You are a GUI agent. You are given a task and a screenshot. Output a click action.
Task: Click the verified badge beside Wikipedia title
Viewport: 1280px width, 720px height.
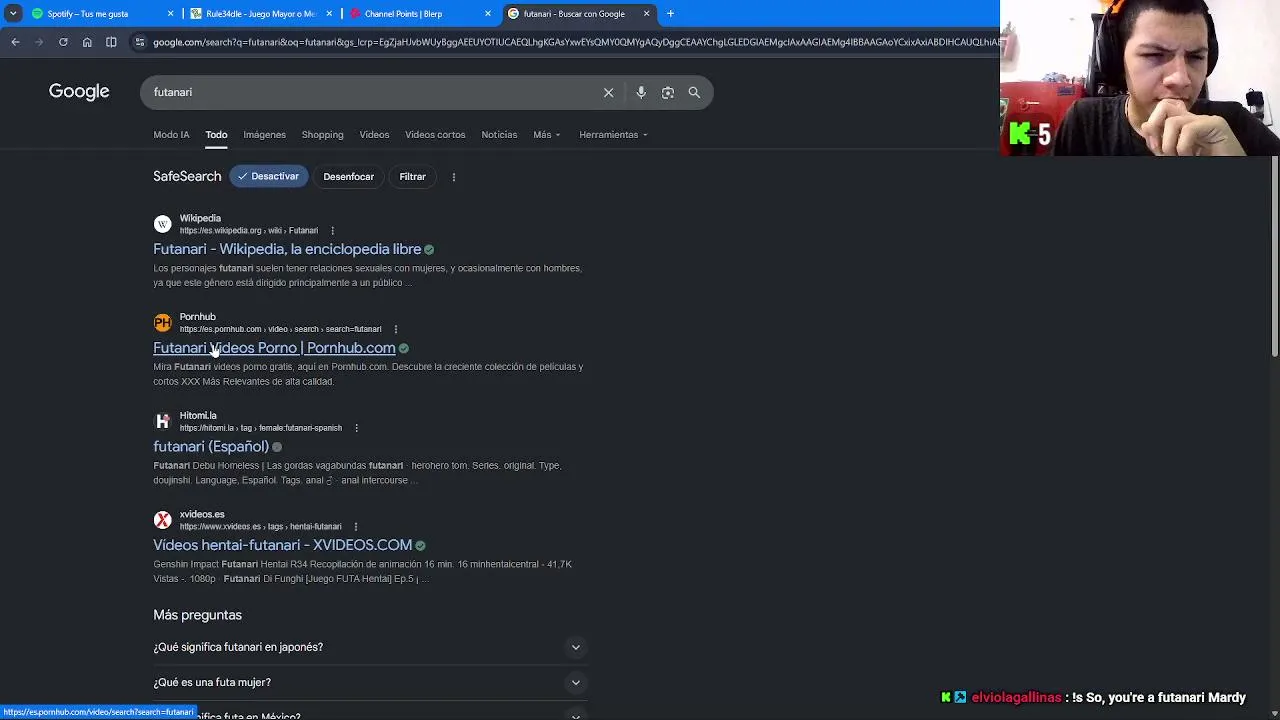[x=429, y=249]
